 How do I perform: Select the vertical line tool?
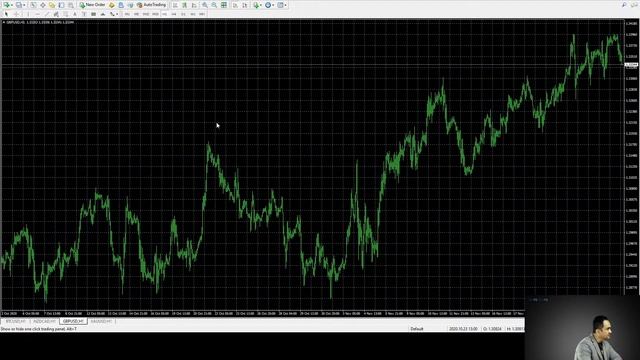coord(28,14)
